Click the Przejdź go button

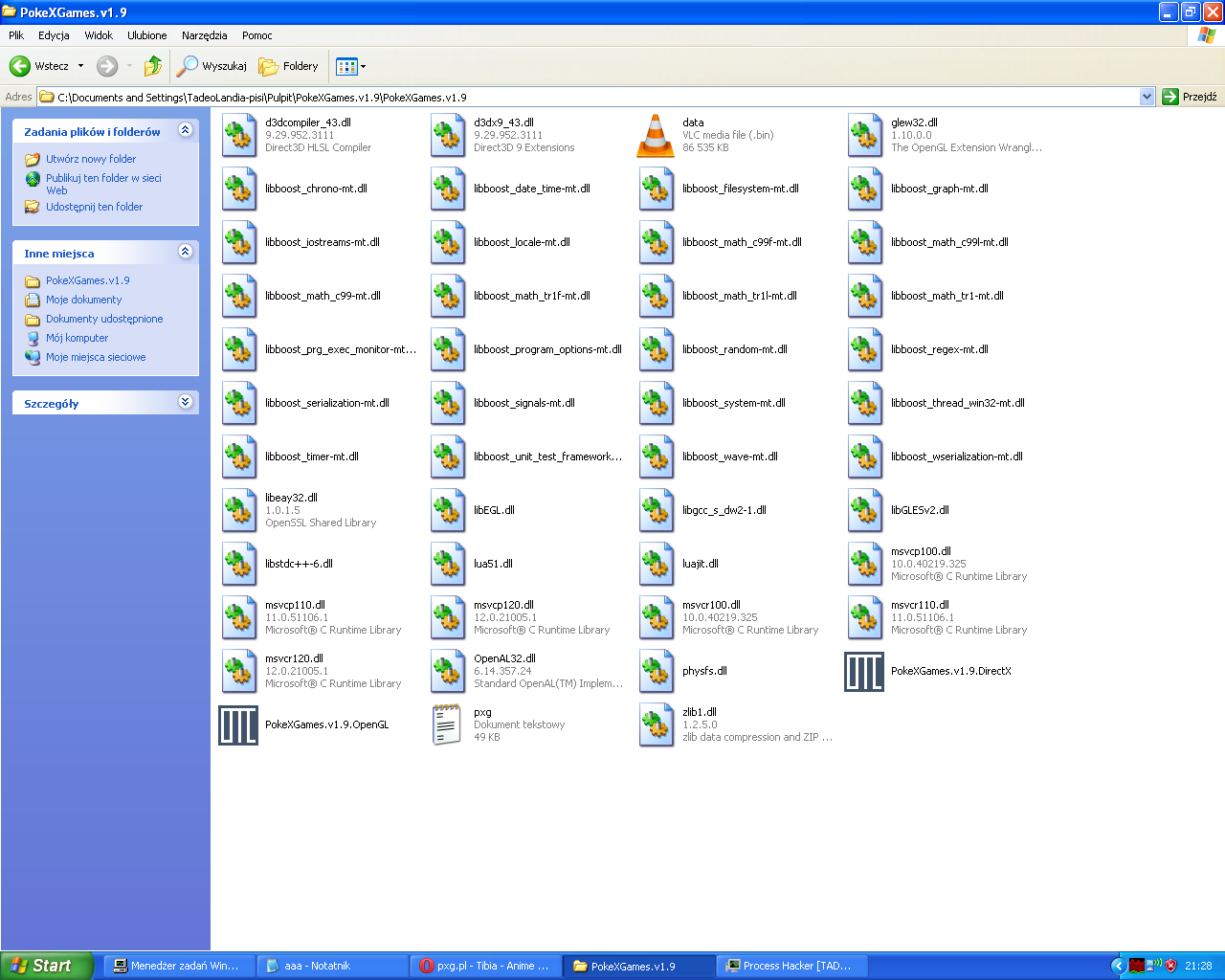point(1190,97)
